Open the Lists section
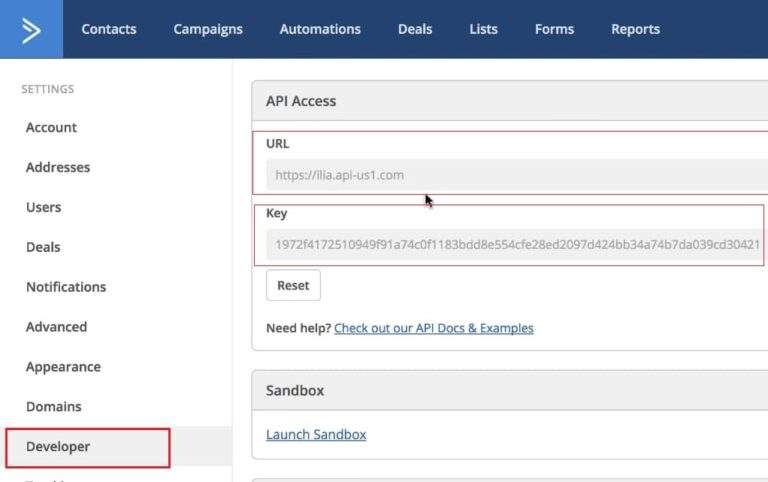This screenshot has height=482, width=768. 483,29
